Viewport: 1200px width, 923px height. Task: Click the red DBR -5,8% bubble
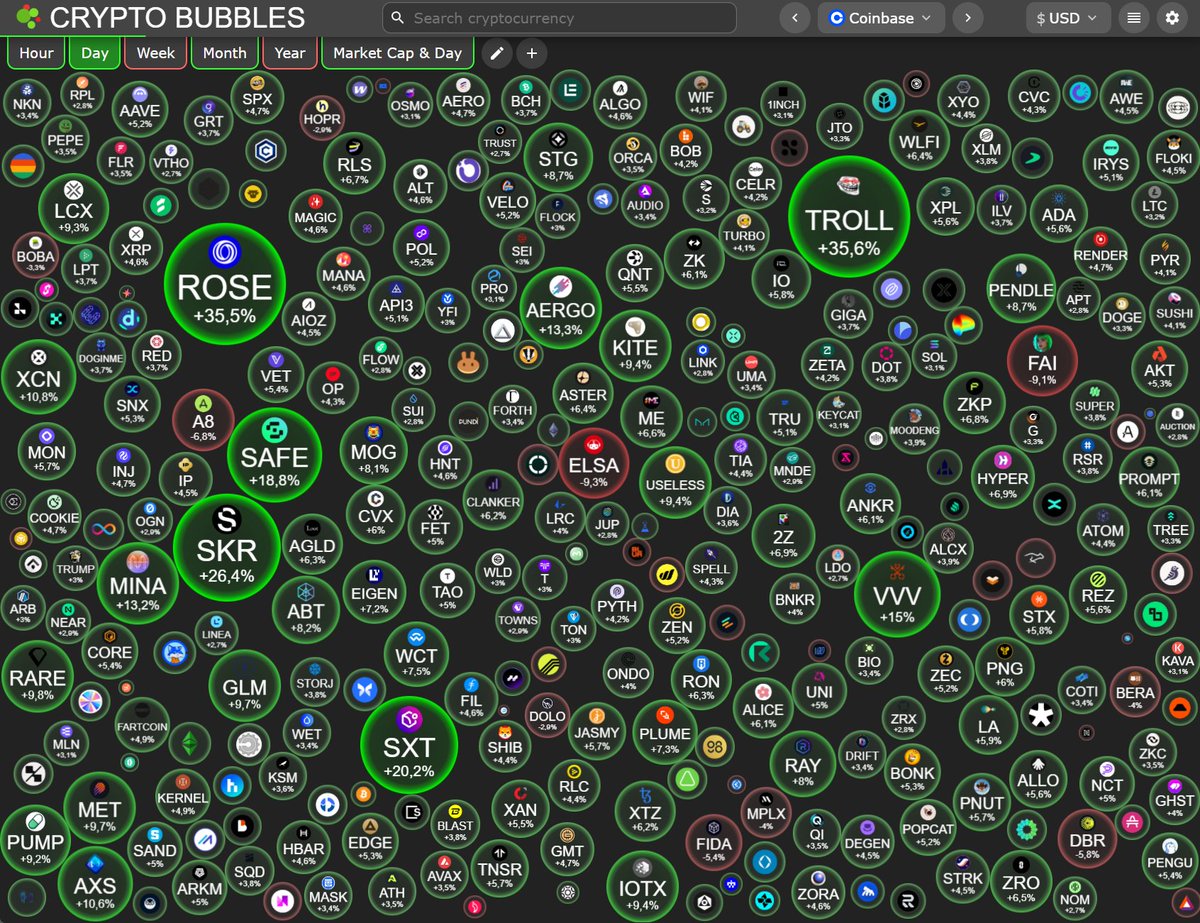point(1087,837)
